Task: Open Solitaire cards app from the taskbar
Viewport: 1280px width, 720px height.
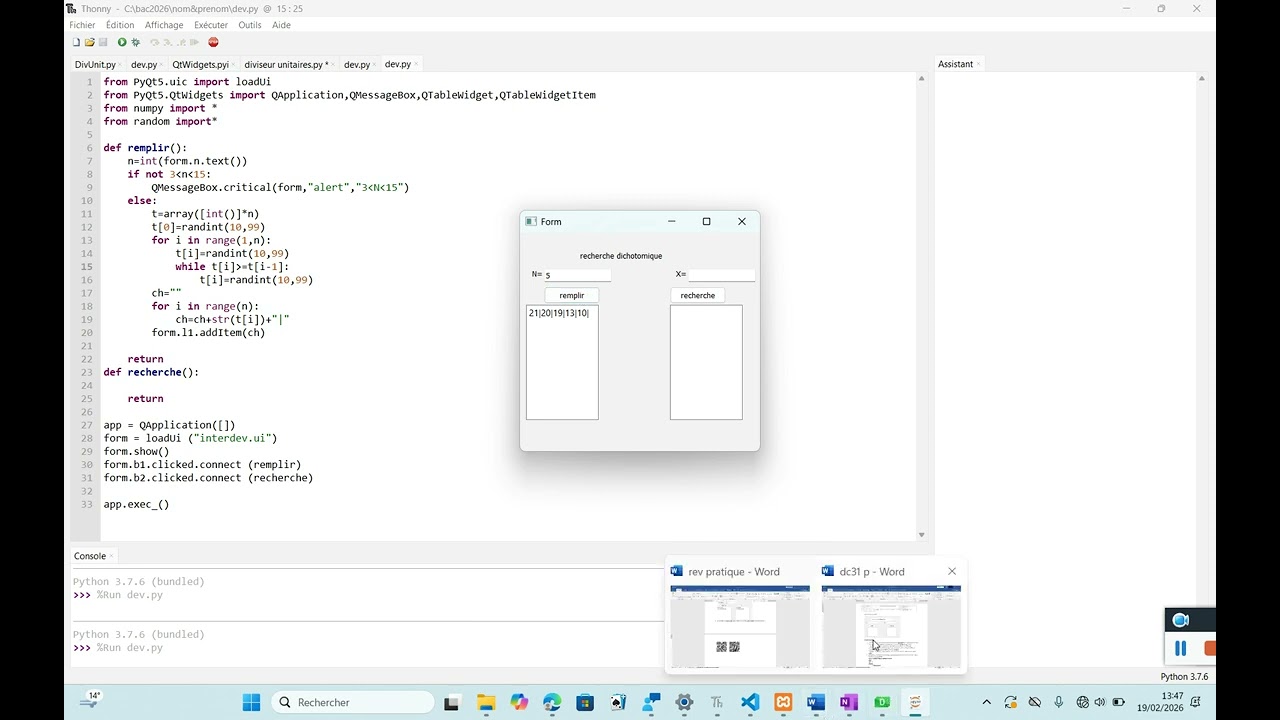Action: [618, 702]
